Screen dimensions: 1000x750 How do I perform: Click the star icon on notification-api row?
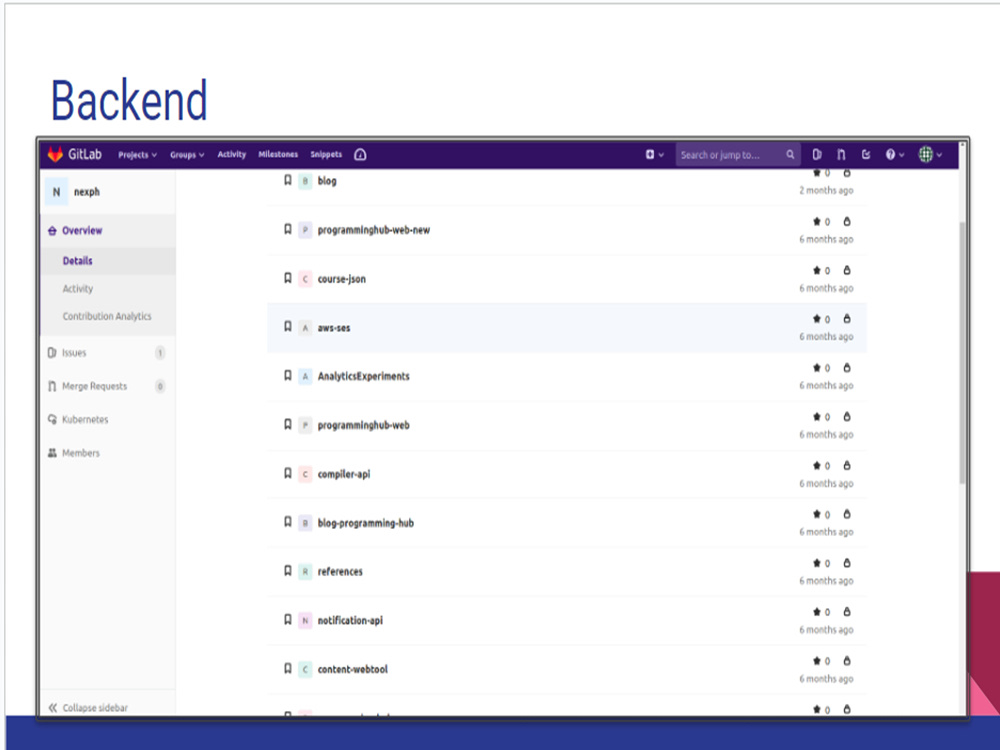(816, 612)
